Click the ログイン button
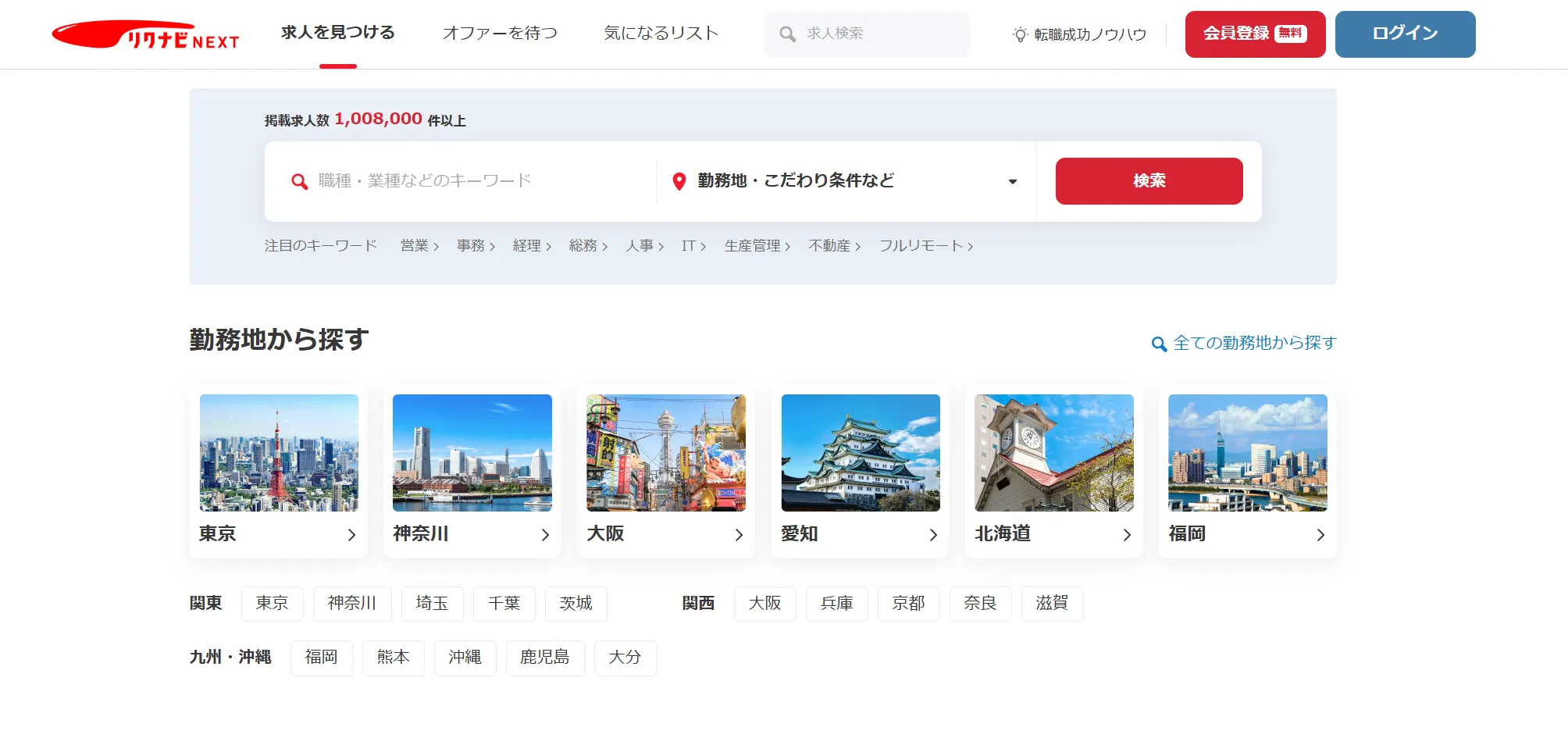The width and height of the screenshot is (1568, 738). (1405, 34)
